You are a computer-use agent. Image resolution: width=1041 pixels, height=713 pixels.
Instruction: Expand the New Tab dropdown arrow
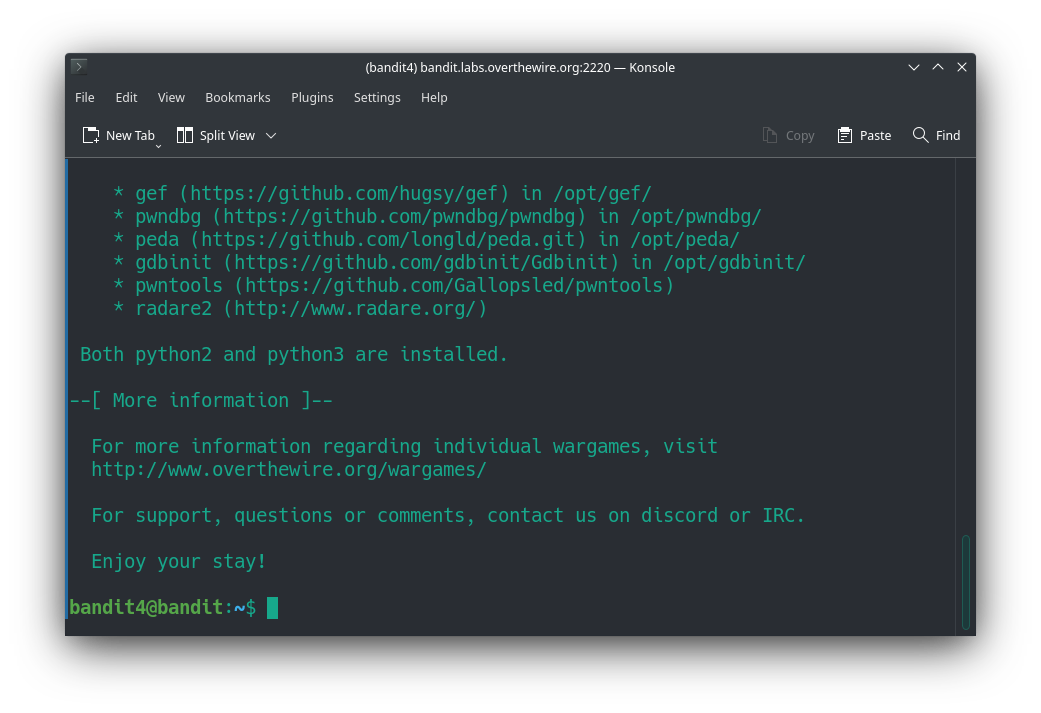point(158,145)
